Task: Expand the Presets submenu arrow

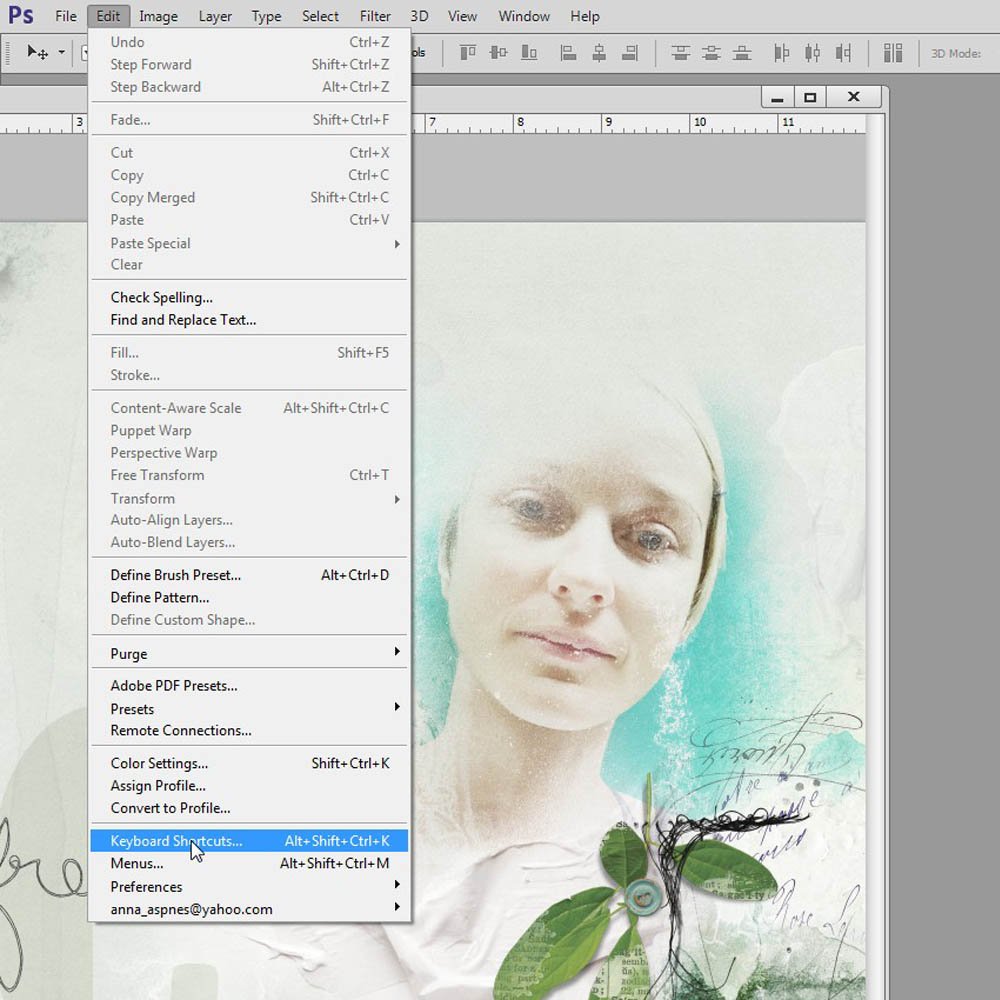Action: tap(397, 707)
